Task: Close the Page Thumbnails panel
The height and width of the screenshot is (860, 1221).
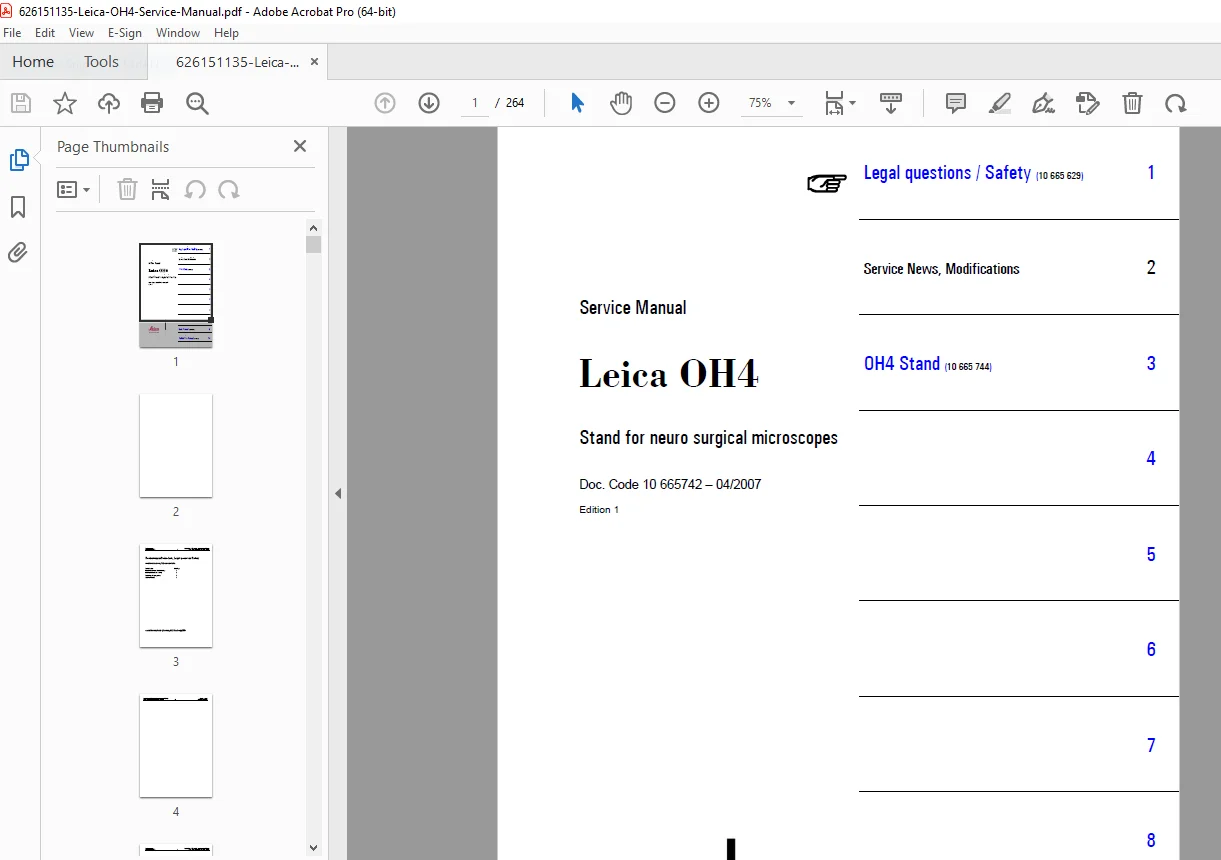Action: click(299, 146)
